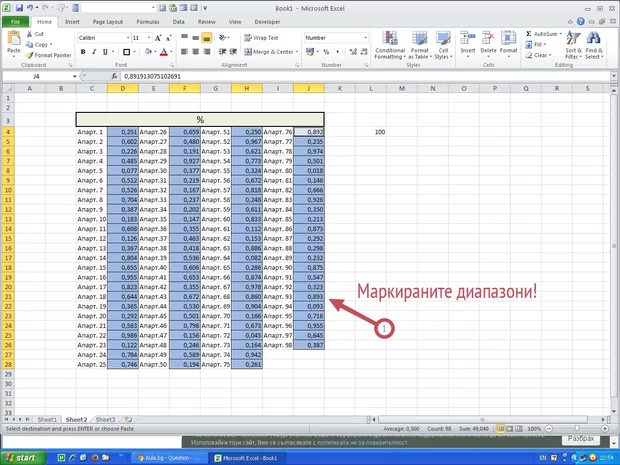Toggle Bottom Align button

point(206,38)
